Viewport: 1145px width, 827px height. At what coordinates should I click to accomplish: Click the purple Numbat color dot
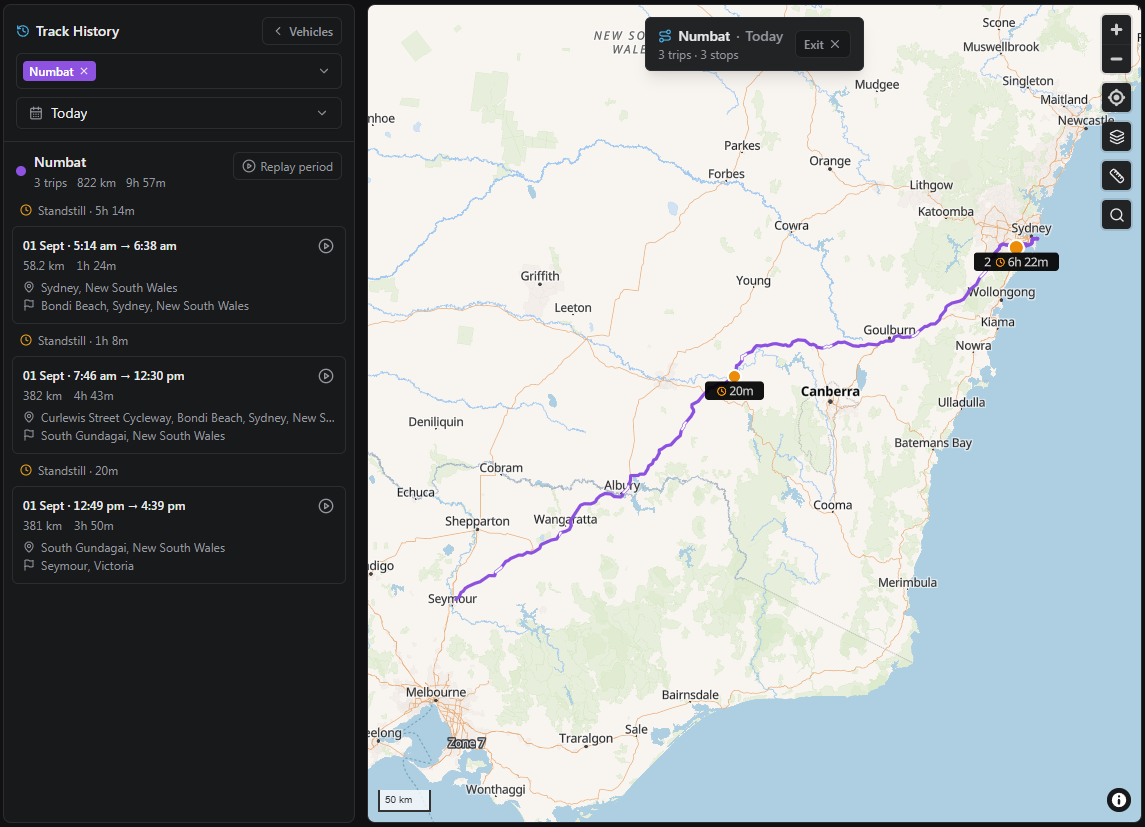(x=21, y=171)
